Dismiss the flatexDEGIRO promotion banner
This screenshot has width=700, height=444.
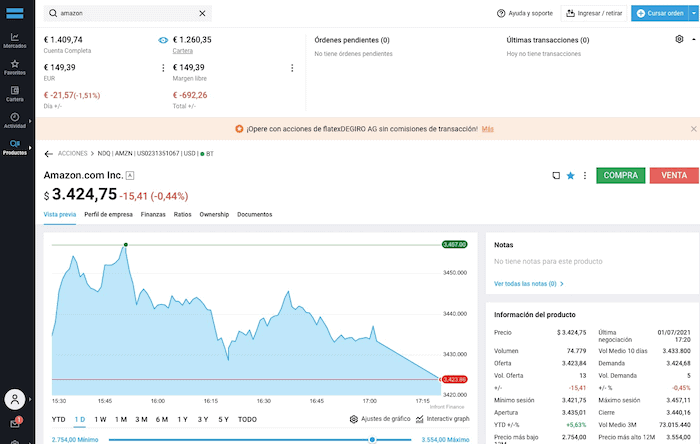693,129
